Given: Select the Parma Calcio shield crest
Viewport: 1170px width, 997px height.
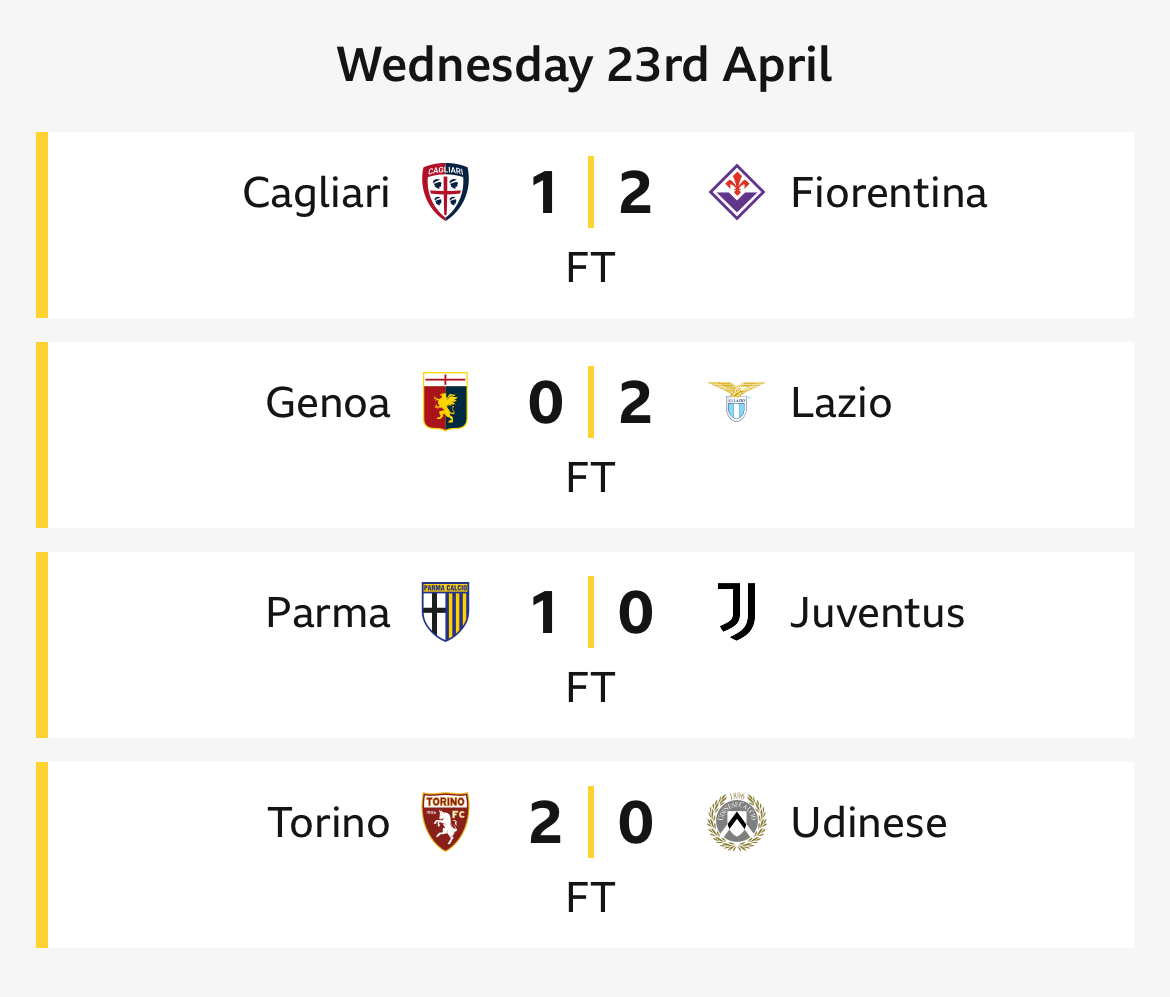Looking at the screenshot, I should (x=445, y=611).
